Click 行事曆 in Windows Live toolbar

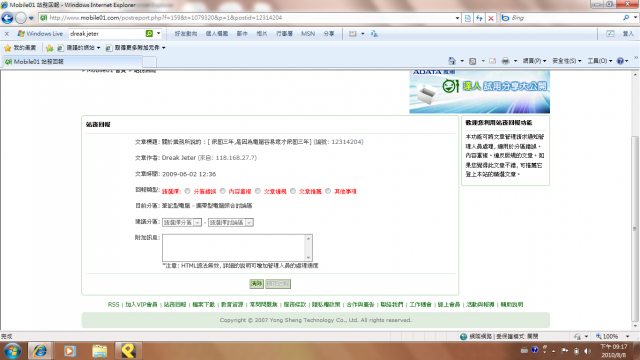tap(284, 33)
